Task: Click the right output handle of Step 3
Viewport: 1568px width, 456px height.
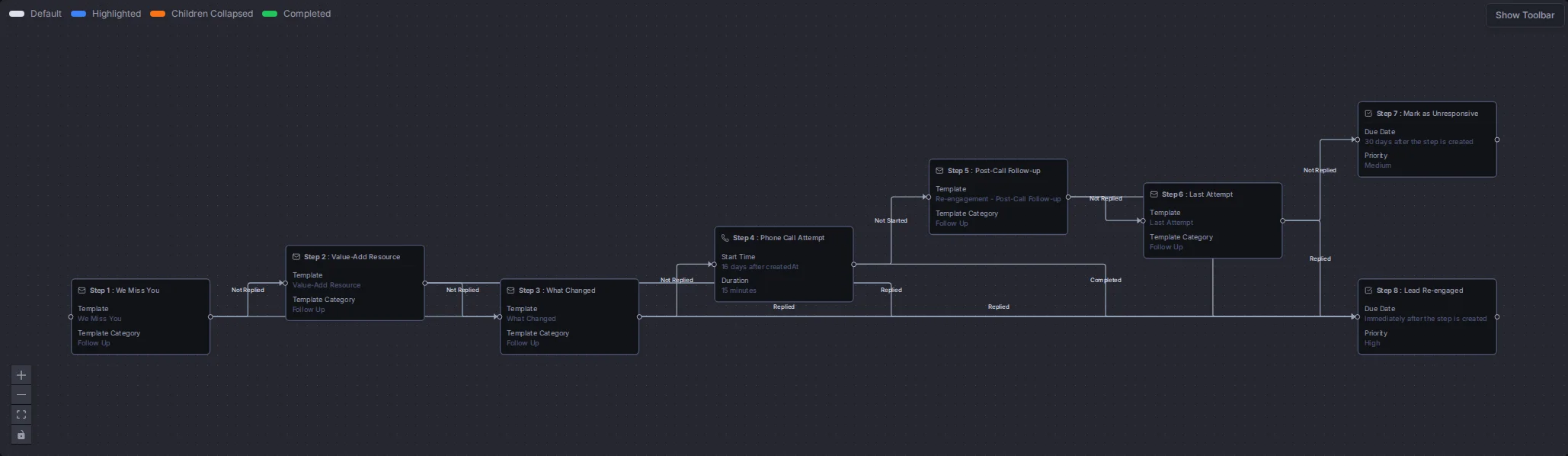Action: click(x=639, y=316)
